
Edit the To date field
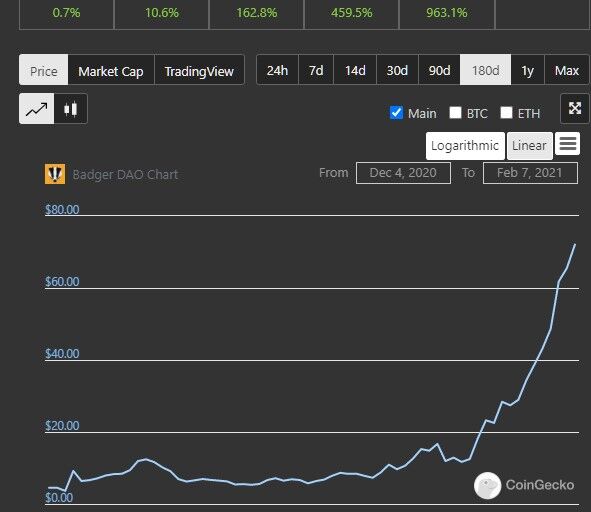(x=530, y=173)
